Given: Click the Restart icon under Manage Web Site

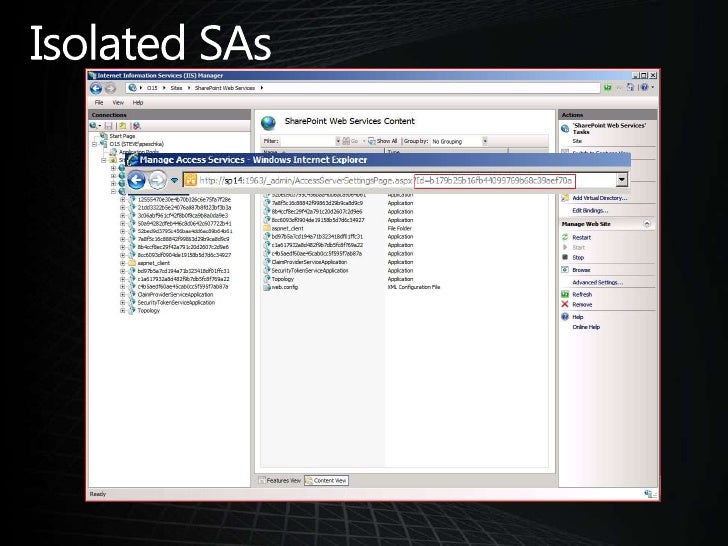Looking at the screenshot, I should coord(565,237).
